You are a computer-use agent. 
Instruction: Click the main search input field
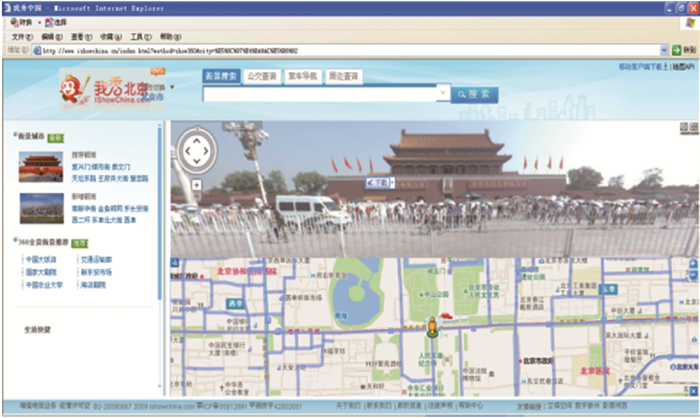pos(320,93)
